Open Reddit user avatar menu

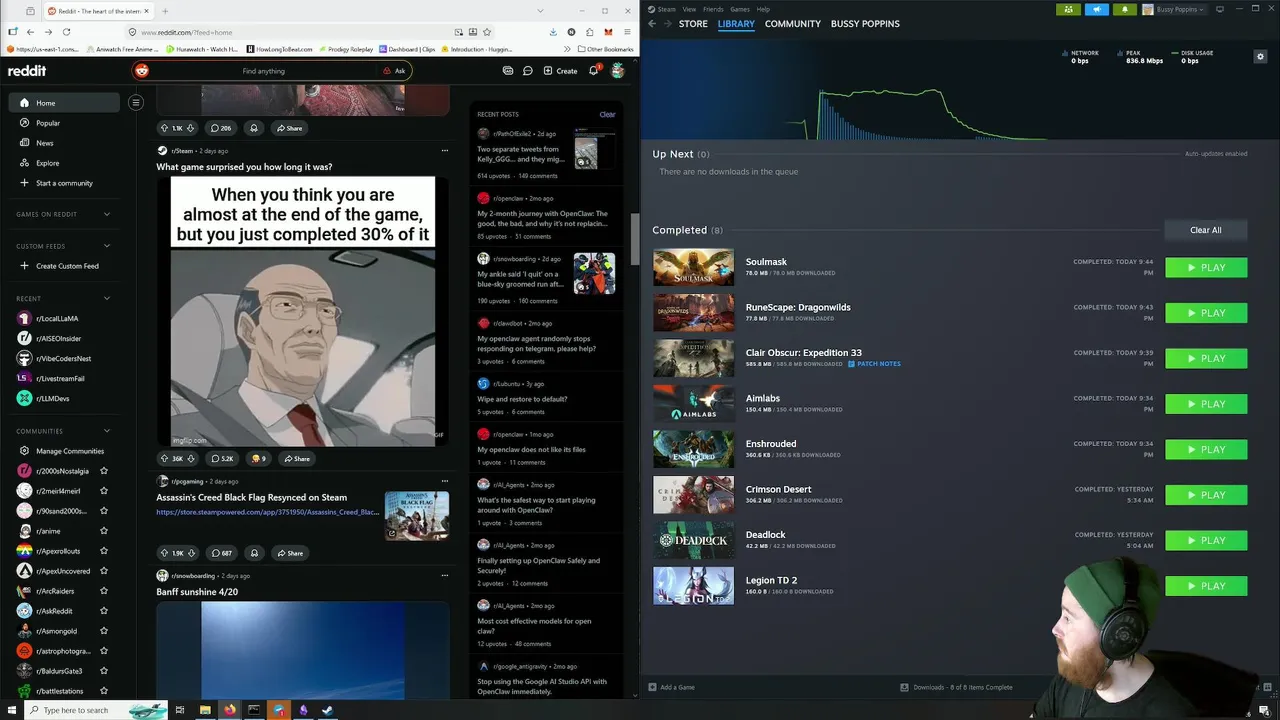618,71
